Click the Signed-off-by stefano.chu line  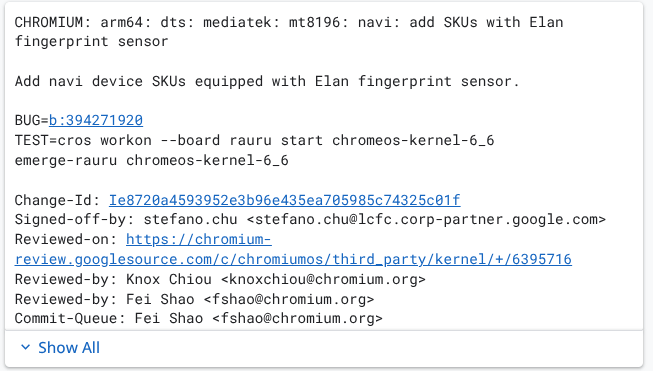(x=310, y=219)
